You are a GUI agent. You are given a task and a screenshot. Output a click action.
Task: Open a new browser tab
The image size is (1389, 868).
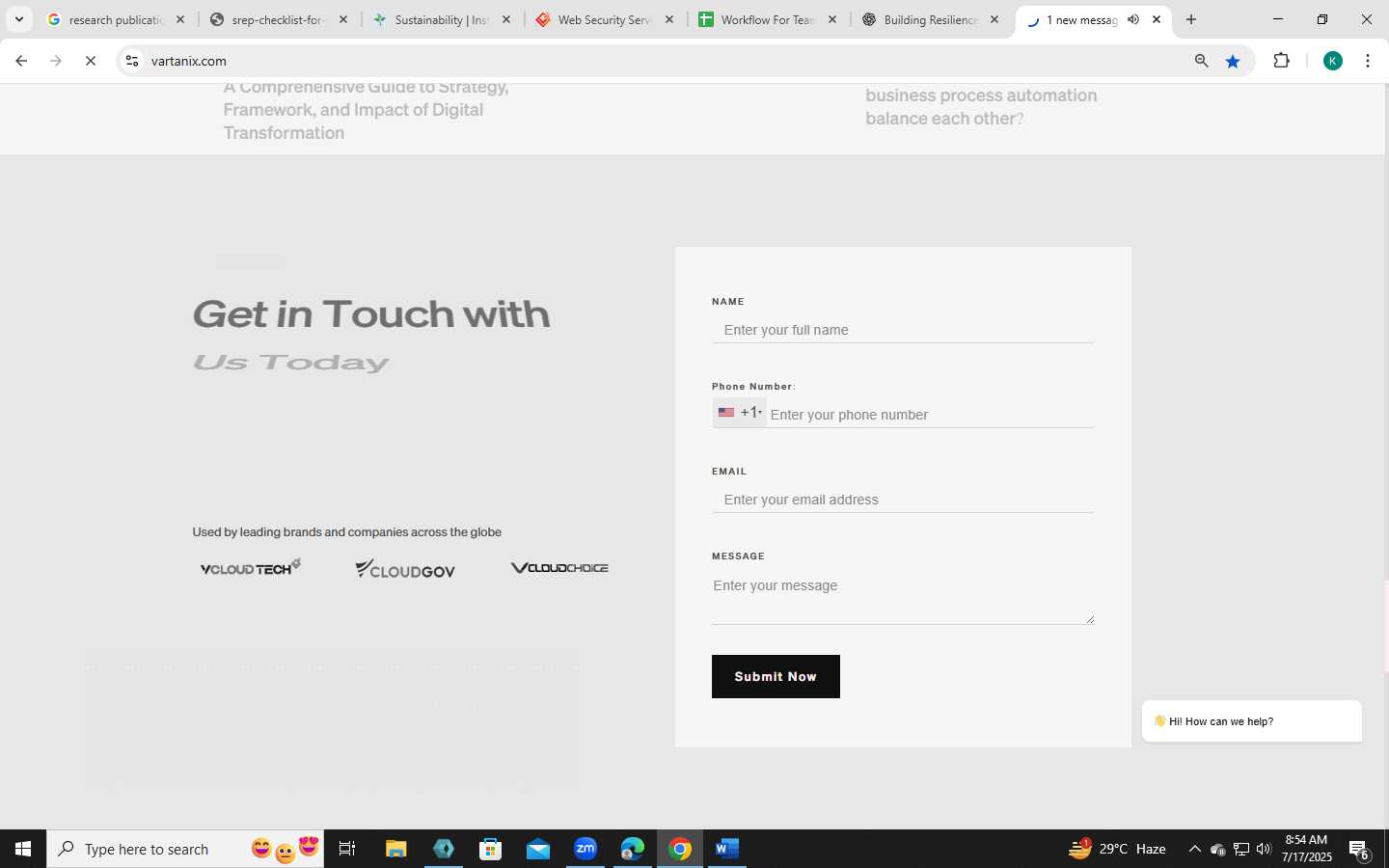point(1191,19)
